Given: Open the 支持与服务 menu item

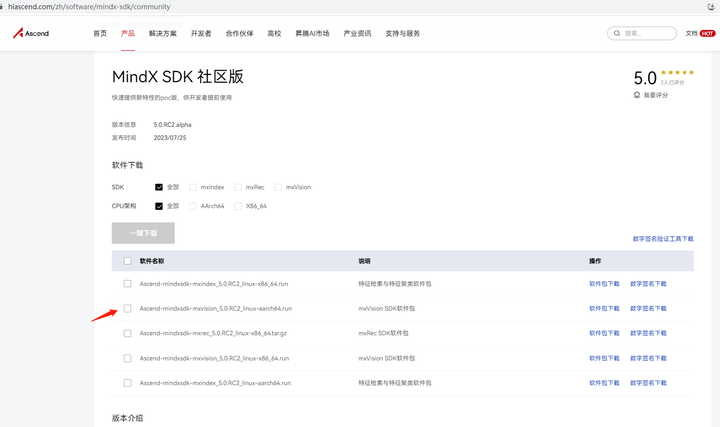Looking at the screenshot, I should (402, 33).
